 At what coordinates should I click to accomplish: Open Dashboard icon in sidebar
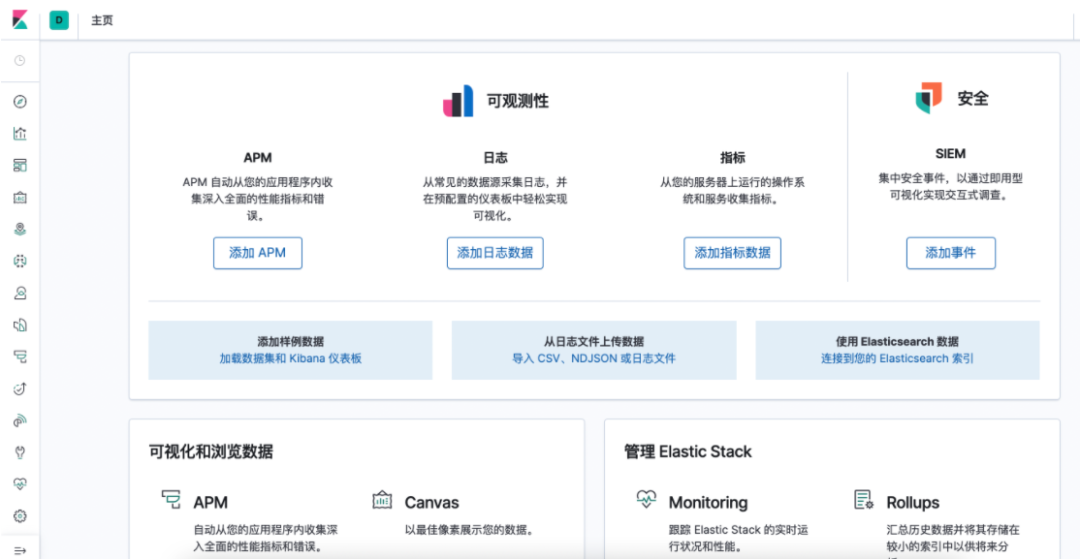(20, 165)
